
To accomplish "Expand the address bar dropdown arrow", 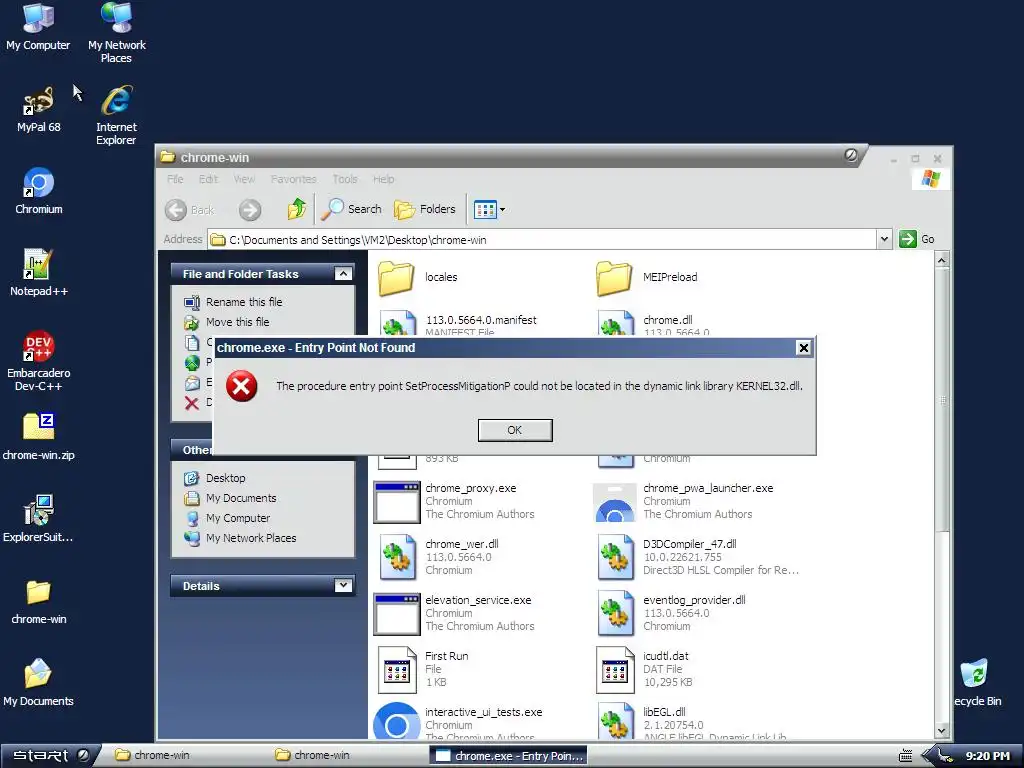I will coord(884,239).
